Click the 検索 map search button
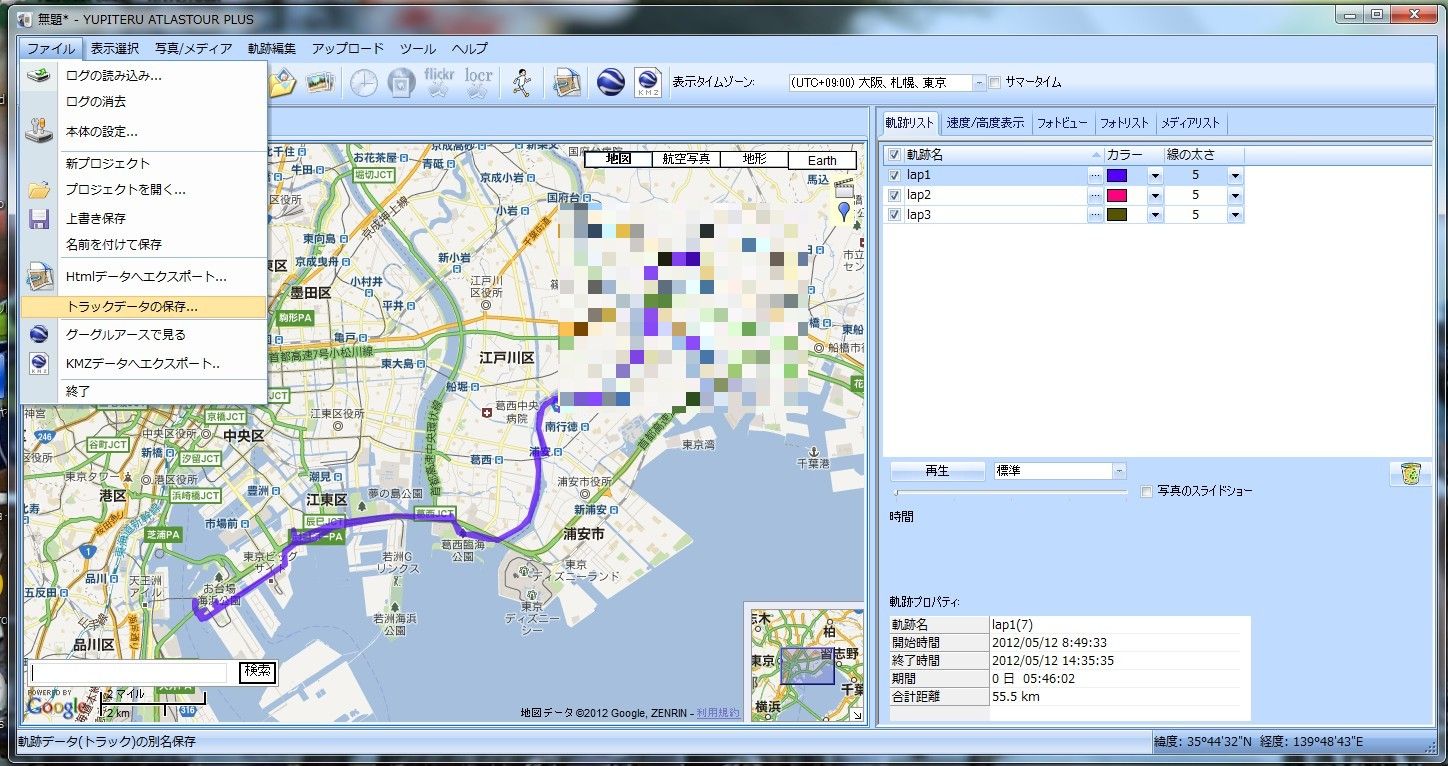Screen dimensions: 1448x766 click(258, 672)
